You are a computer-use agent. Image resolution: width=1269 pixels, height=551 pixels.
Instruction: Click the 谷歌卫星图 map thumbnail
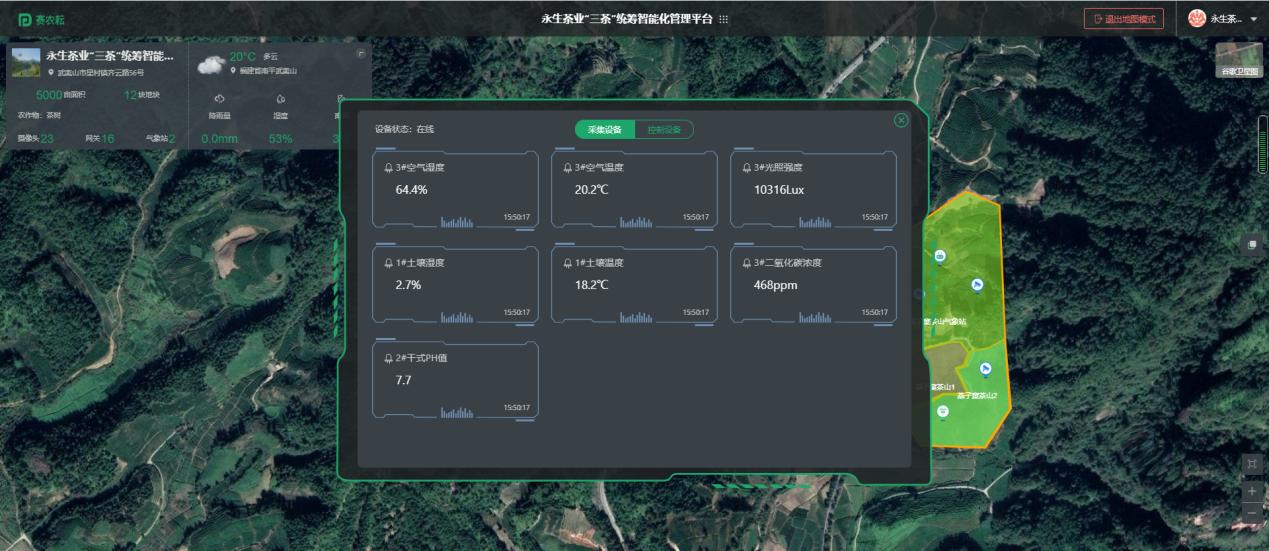click(1238, 59)
